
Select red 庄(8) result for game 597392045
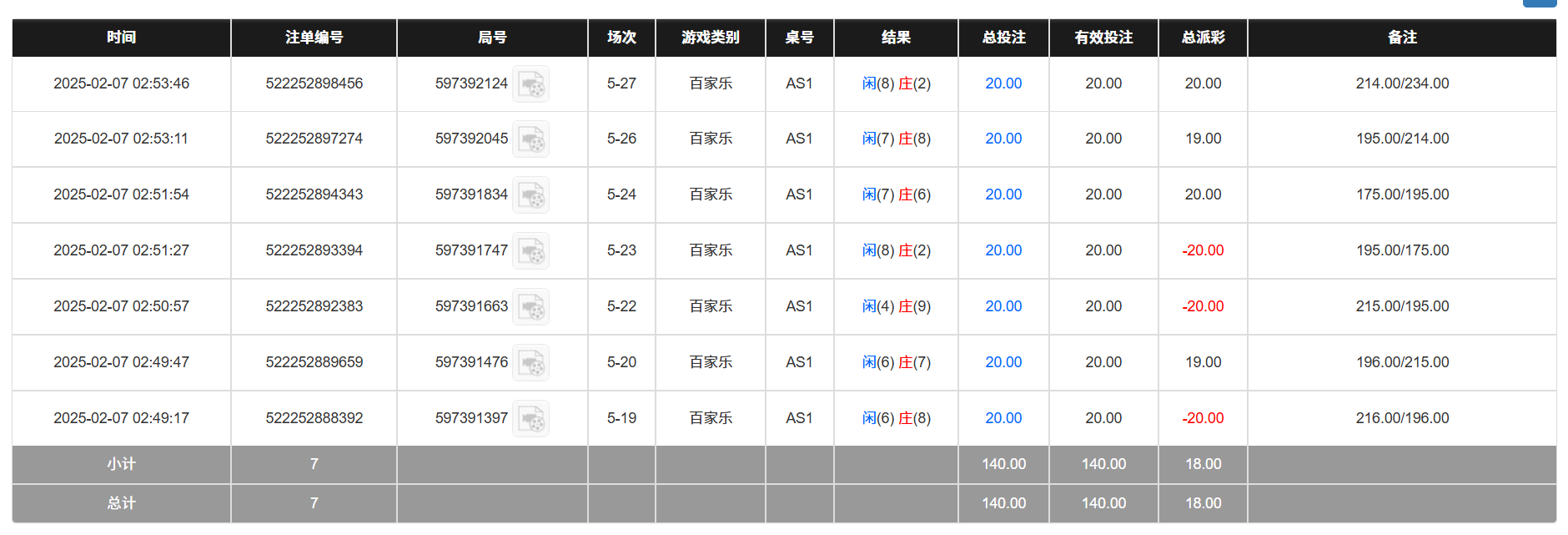coord(916,139)
